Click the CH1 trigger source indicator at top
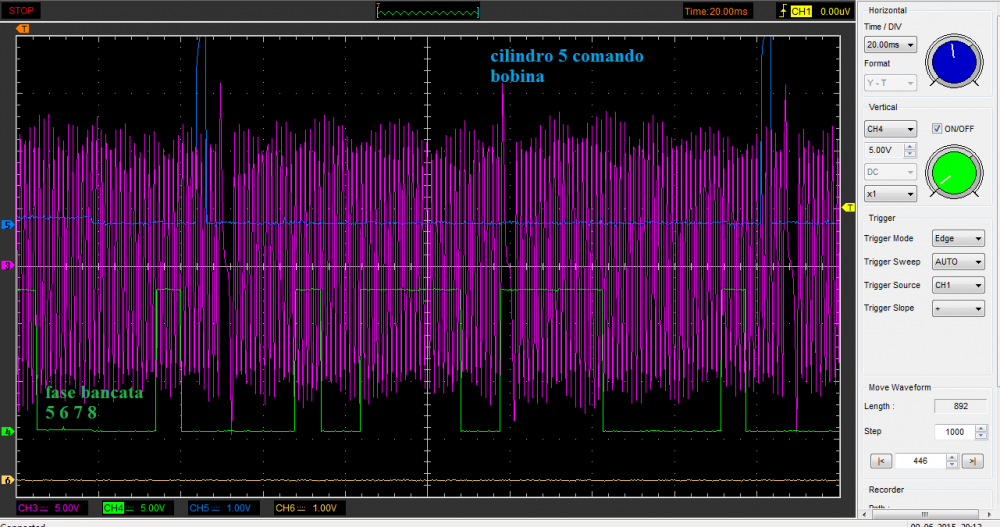Image resolution: width=1000 pixels, height=527 pixels. point(801,11)
